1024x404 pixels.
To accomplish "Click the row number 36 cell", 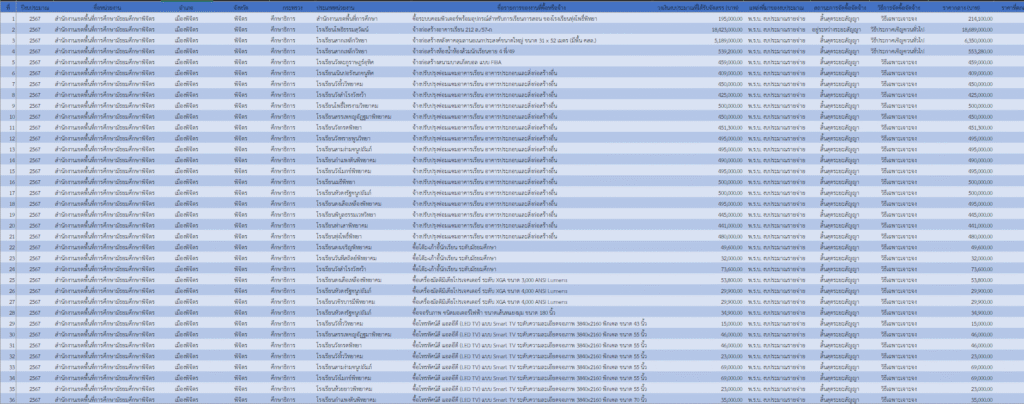I will pos(9,399).
